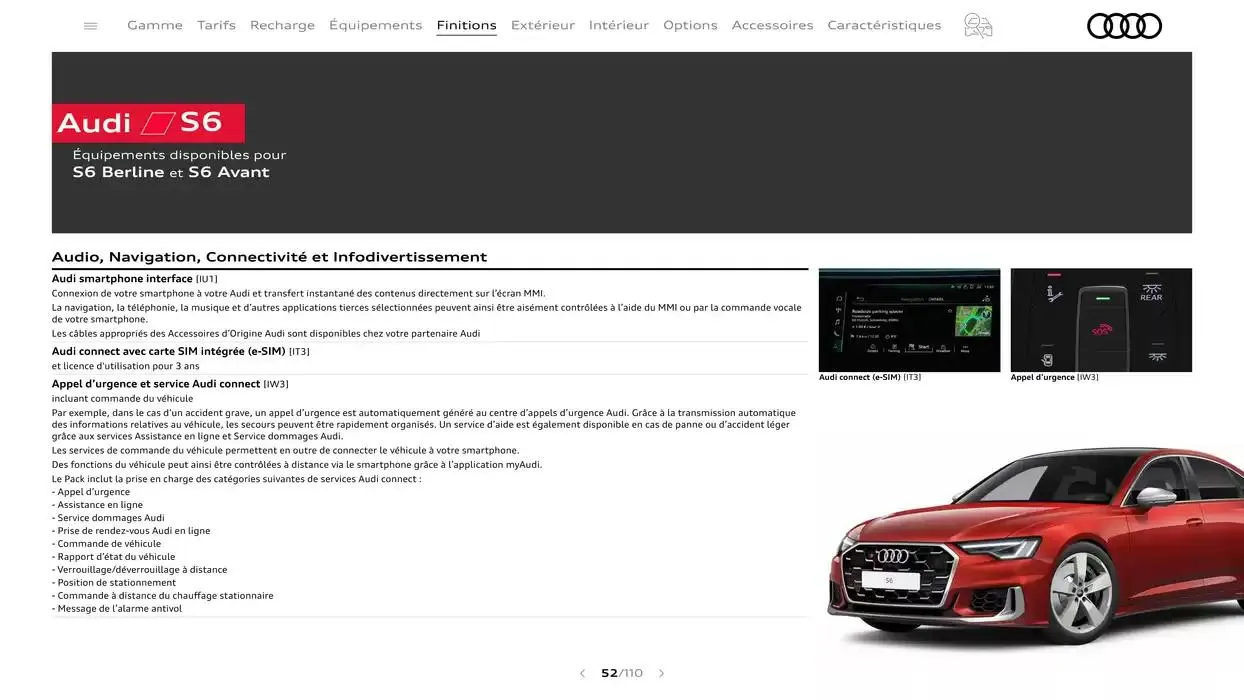
Task: Go to the next page arrow
Action: pyautogui.click(x=661, y=674)
